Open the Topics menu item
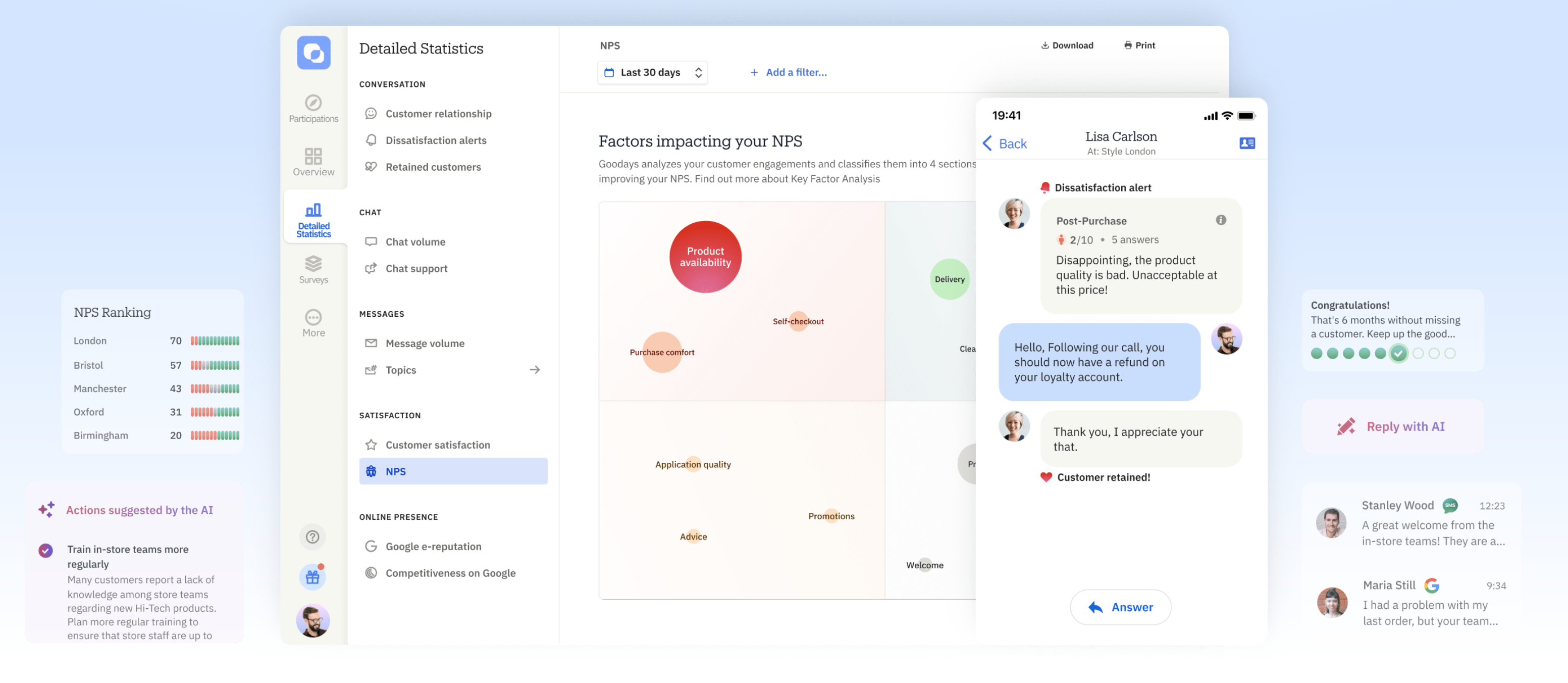The height and width of the screenshot is (683, 1568). click(x=400, y=370)
